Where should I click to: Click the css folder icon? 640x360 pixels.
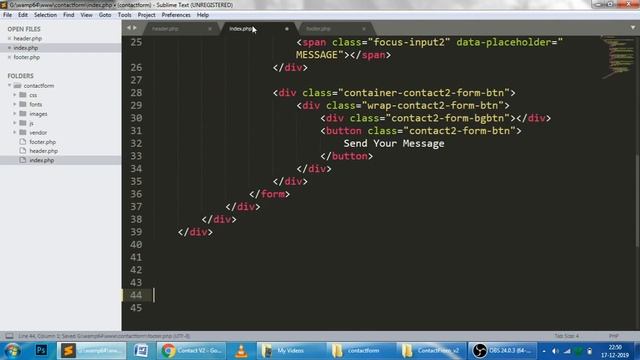click(23, 95)
